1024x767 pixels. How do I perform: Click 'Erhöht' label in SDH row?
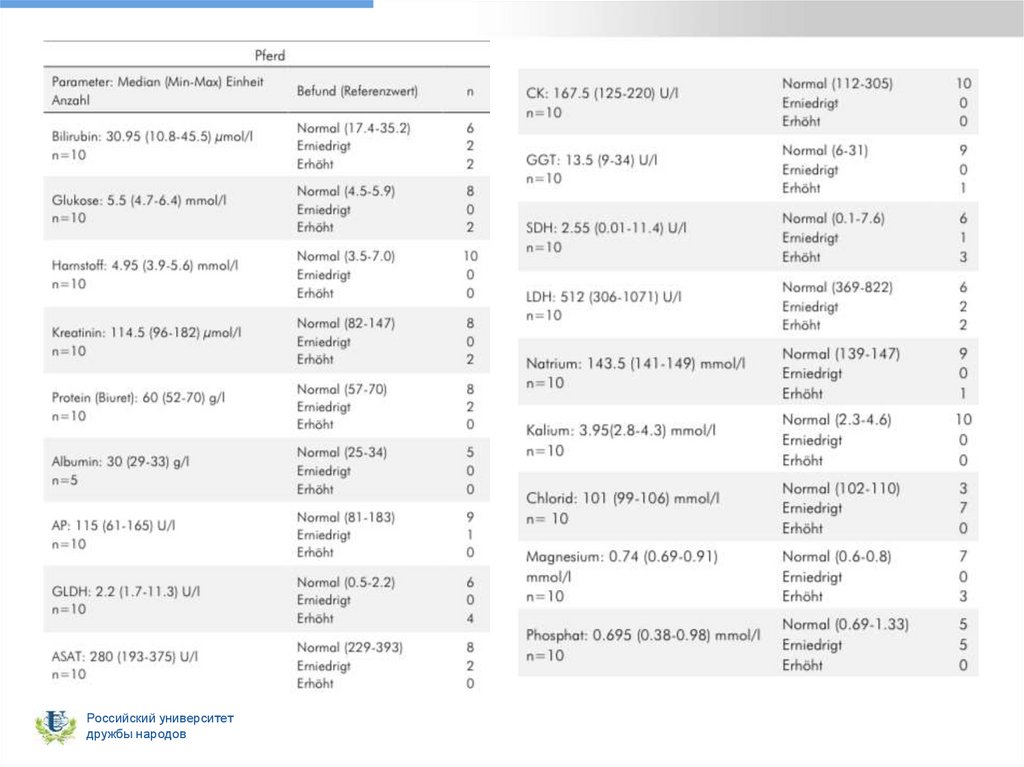(x=801, y=257)
